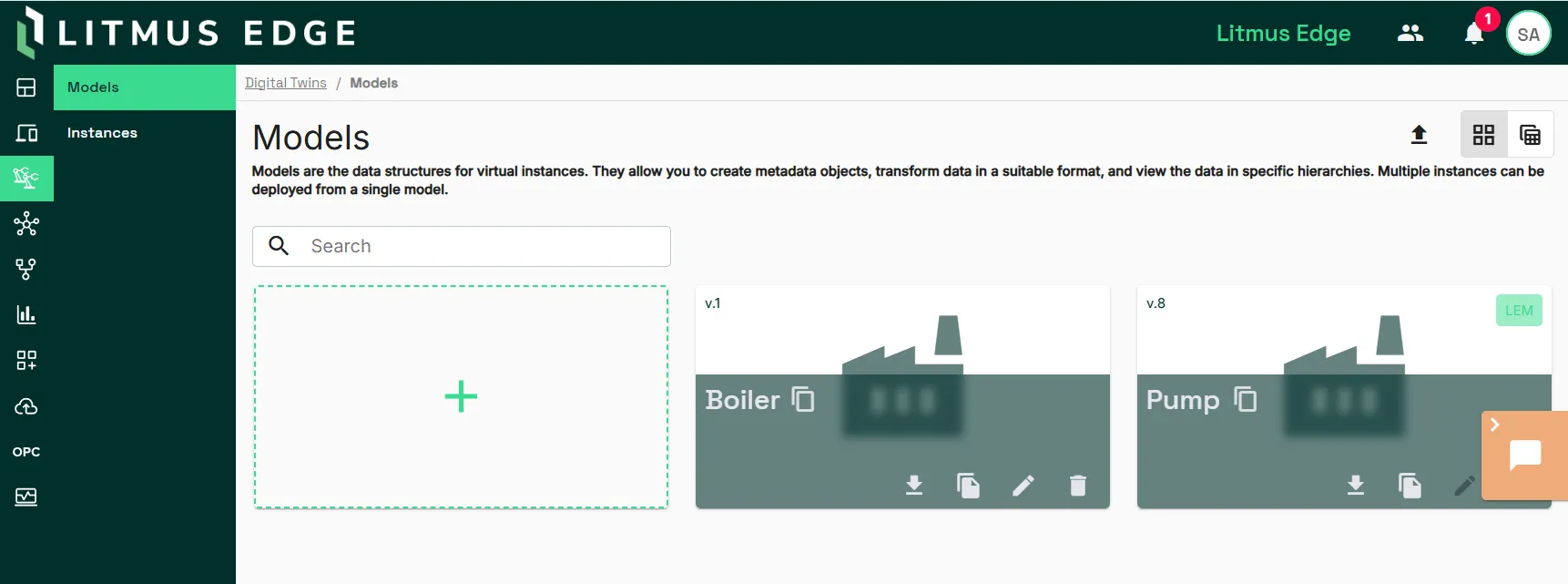
Task: Select the Digital Twins sidebar icon
Action: click(26, 178)
